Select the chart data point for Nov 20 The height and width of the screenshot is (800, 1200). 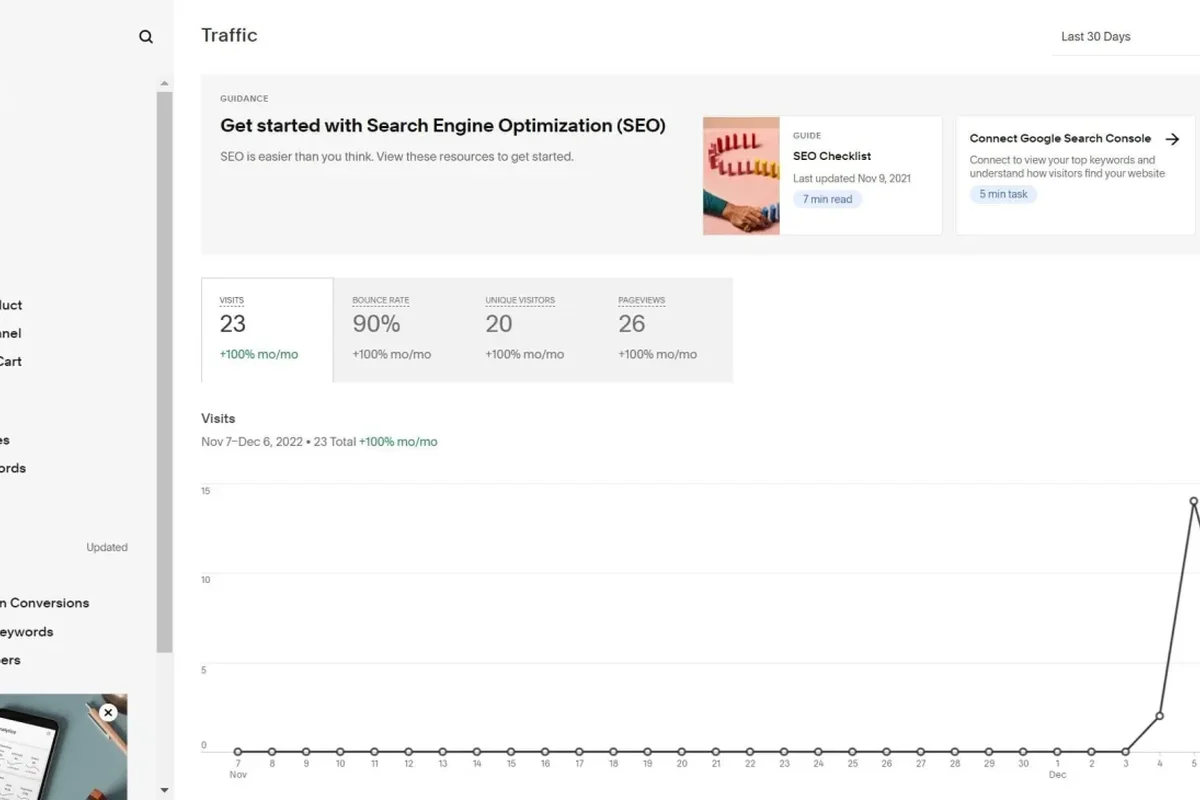point(682,752)
